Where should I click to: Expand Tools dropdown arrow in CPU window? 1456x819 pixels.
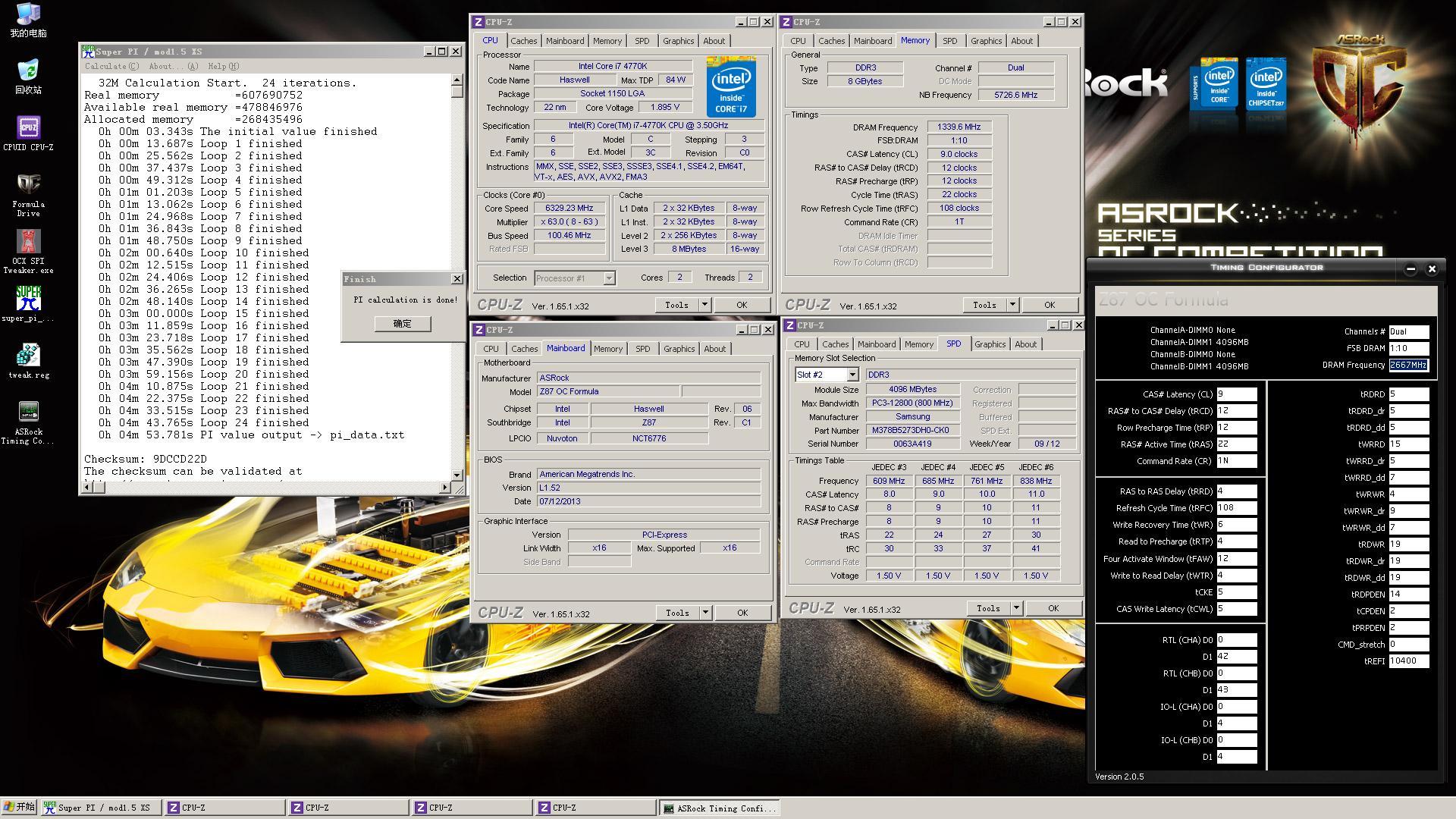pos(704,305)
